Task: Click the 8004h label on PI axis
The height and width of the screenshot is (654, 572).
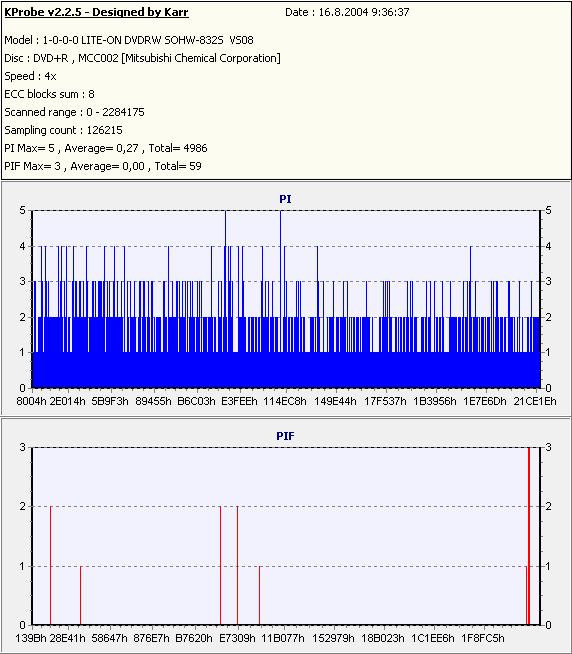Action: tap(31, 401)
